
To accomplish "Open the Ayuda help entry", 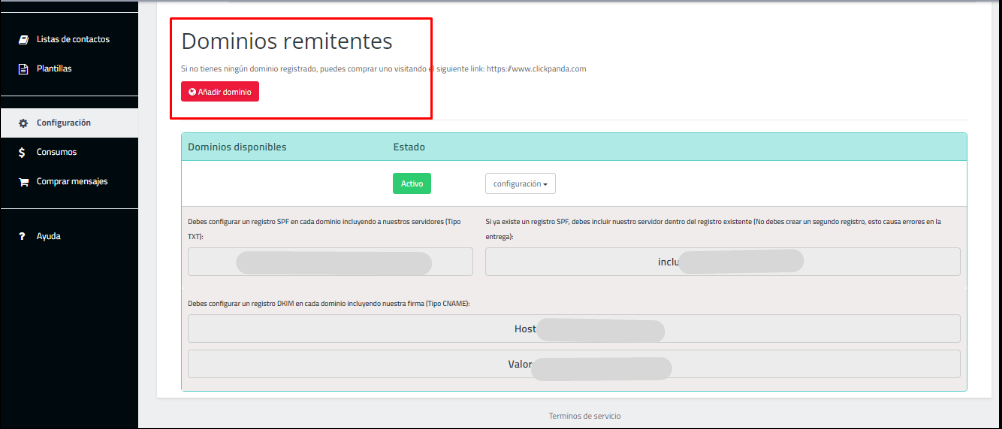I will point(47,237).
